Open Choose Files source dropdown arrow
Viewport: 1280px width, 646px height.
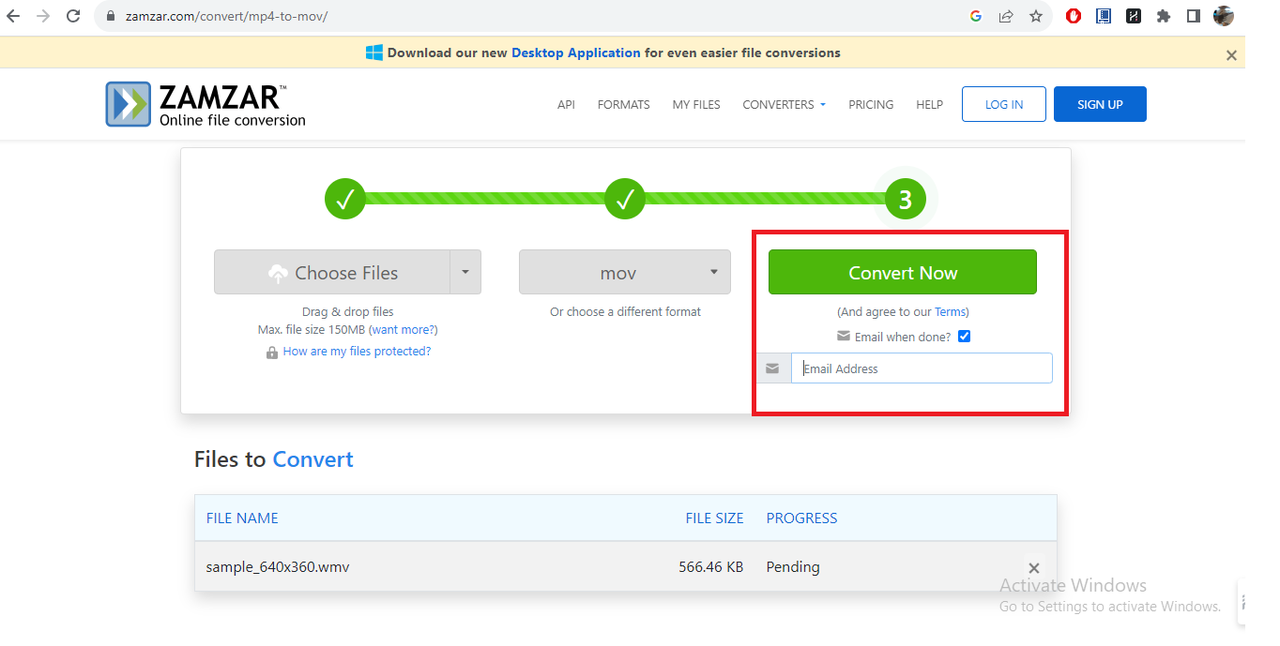point(466,272)
